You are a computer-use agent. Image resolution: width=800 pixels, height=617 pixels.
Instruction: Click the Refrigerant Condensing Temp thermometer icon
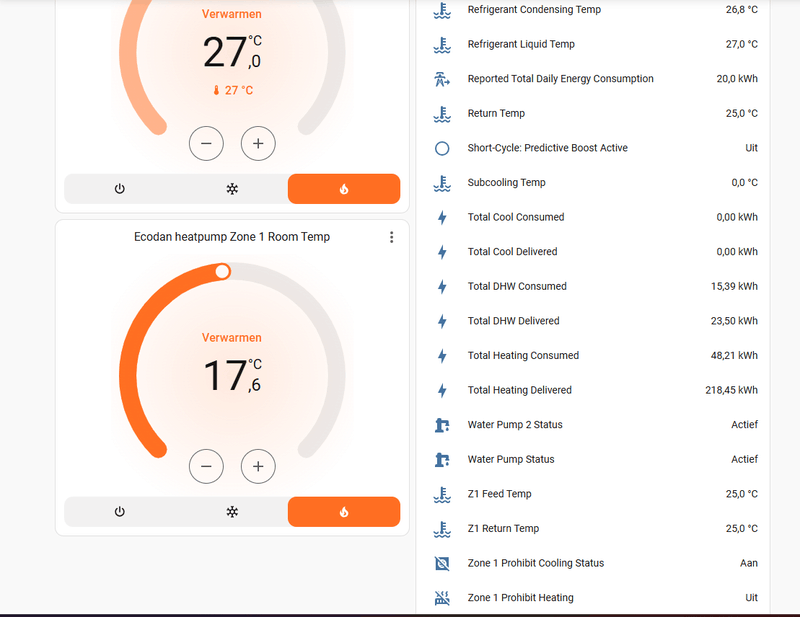pyautogui.click(x=442, y=10)
